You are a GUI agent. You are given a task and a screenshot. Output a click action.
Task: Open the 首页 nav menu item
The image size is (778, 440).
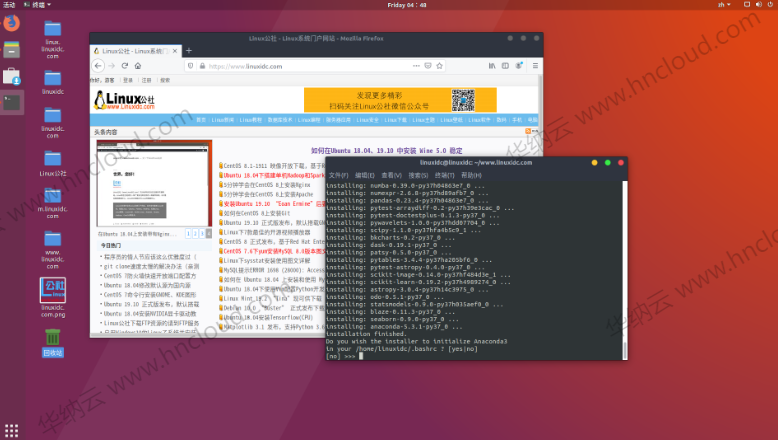click(201, 120)
